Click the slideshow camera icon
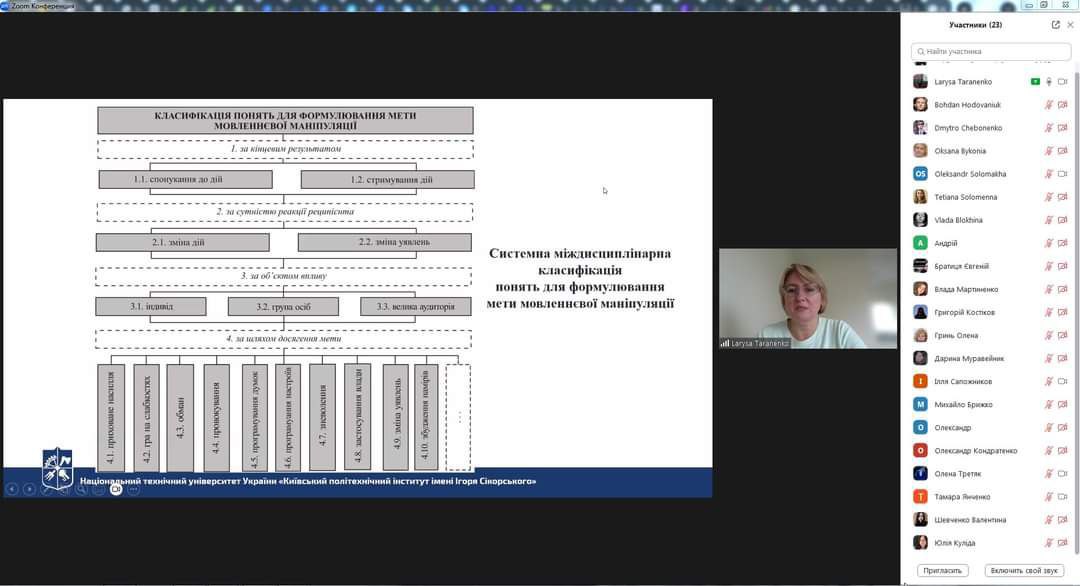This screenshot has width=1080, height=586. 116,489
